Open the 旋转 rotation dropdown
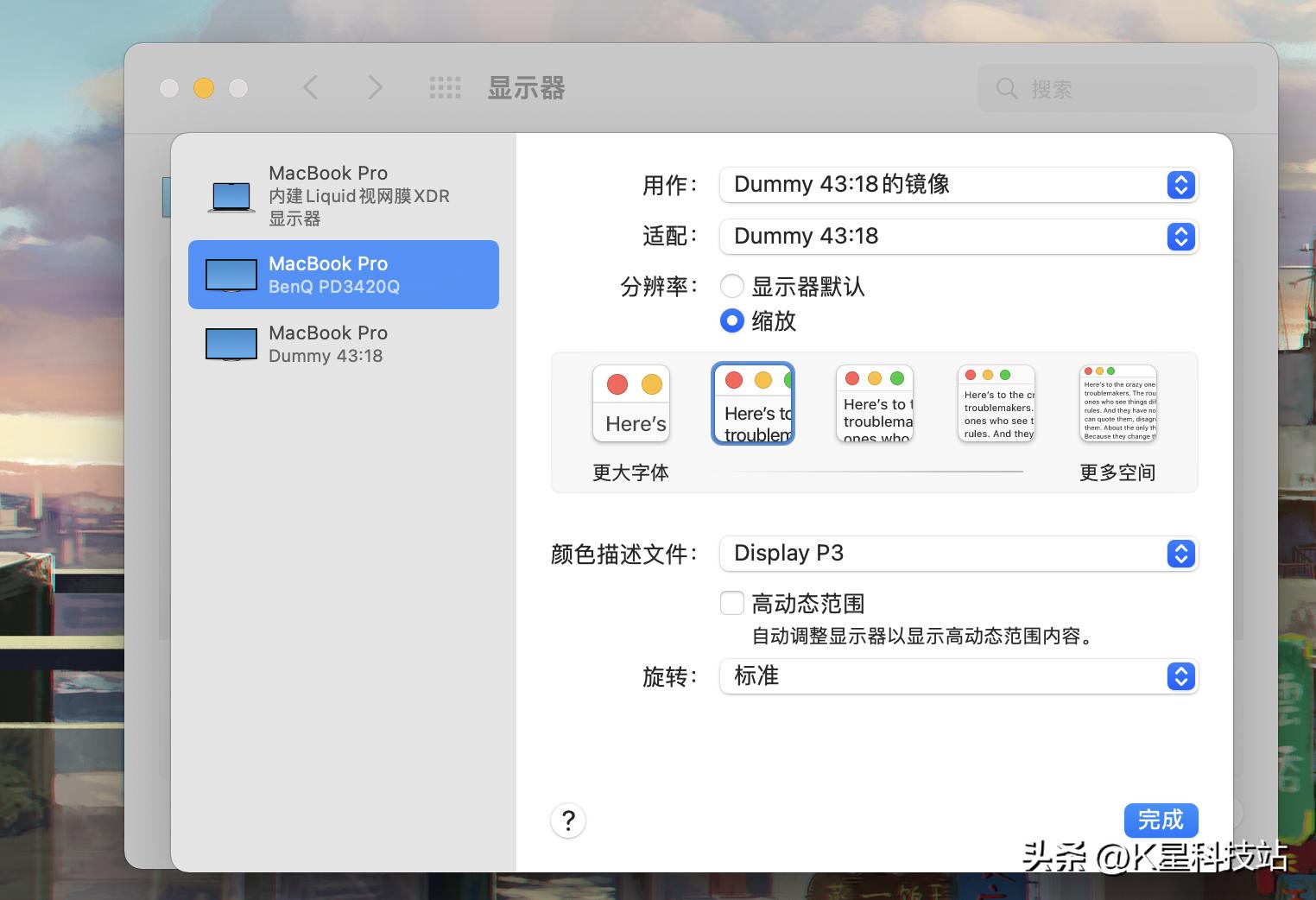 (x=959, y=676)
